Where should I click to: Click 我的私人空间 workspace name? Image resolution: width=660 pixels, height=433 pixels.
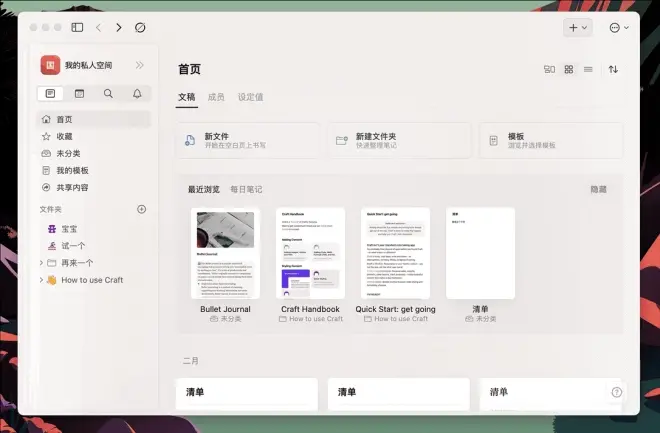88,66
